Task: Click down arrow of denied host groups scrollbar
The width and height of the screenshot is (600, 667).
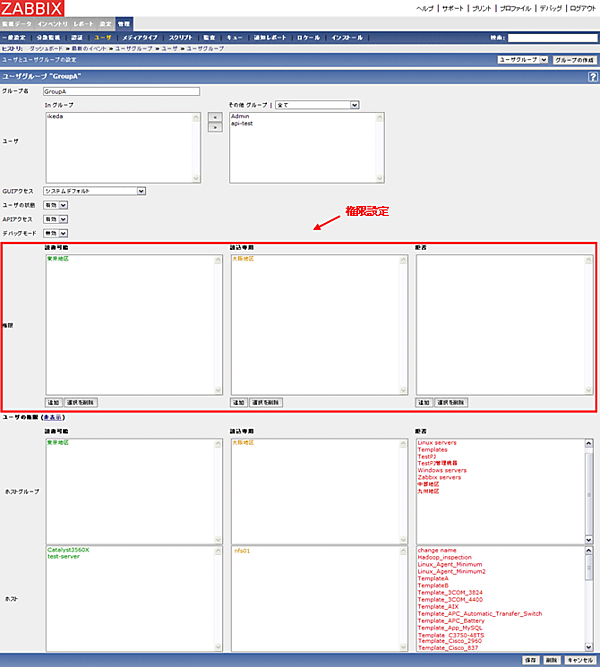Action: (589, 540)
